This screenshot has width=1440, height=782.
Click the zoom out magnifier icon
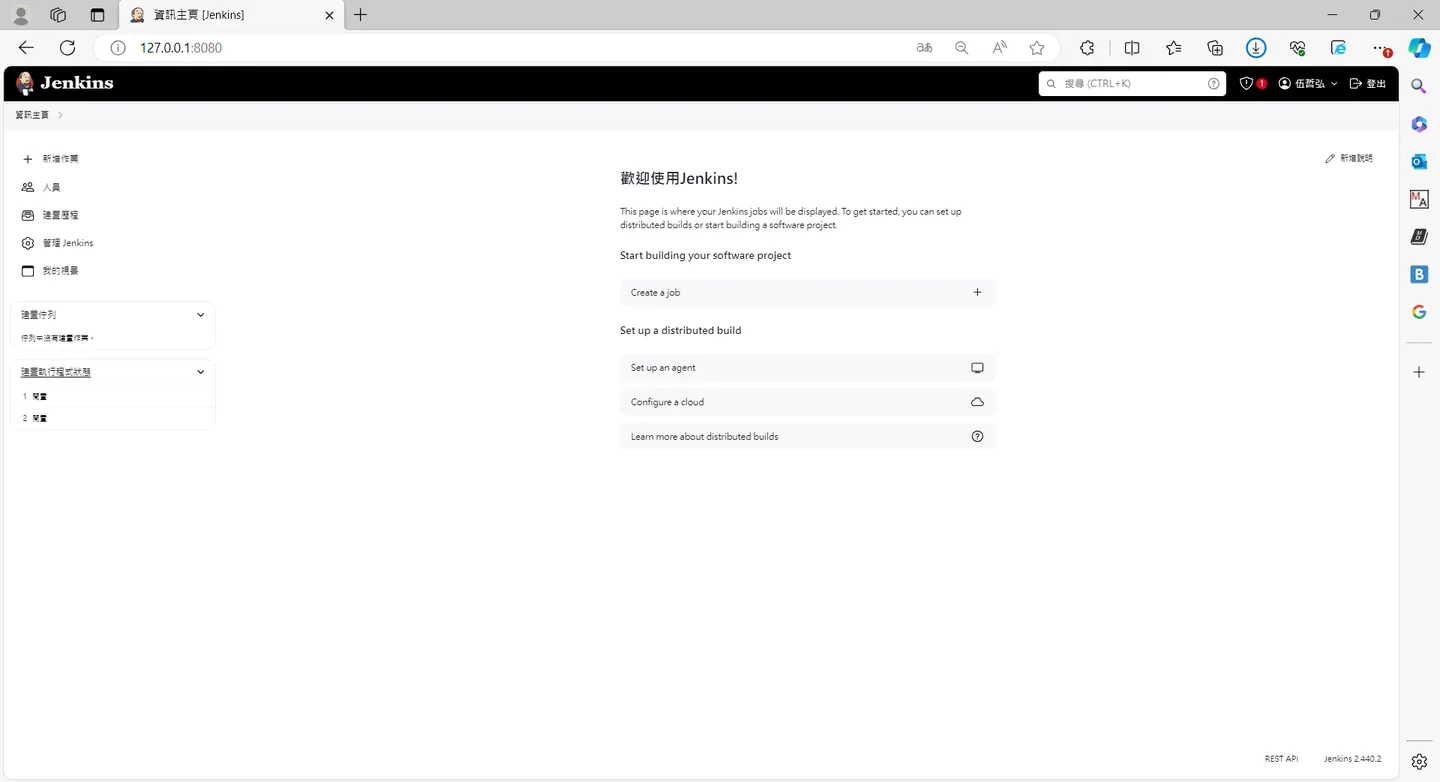(x=962, y=48)
